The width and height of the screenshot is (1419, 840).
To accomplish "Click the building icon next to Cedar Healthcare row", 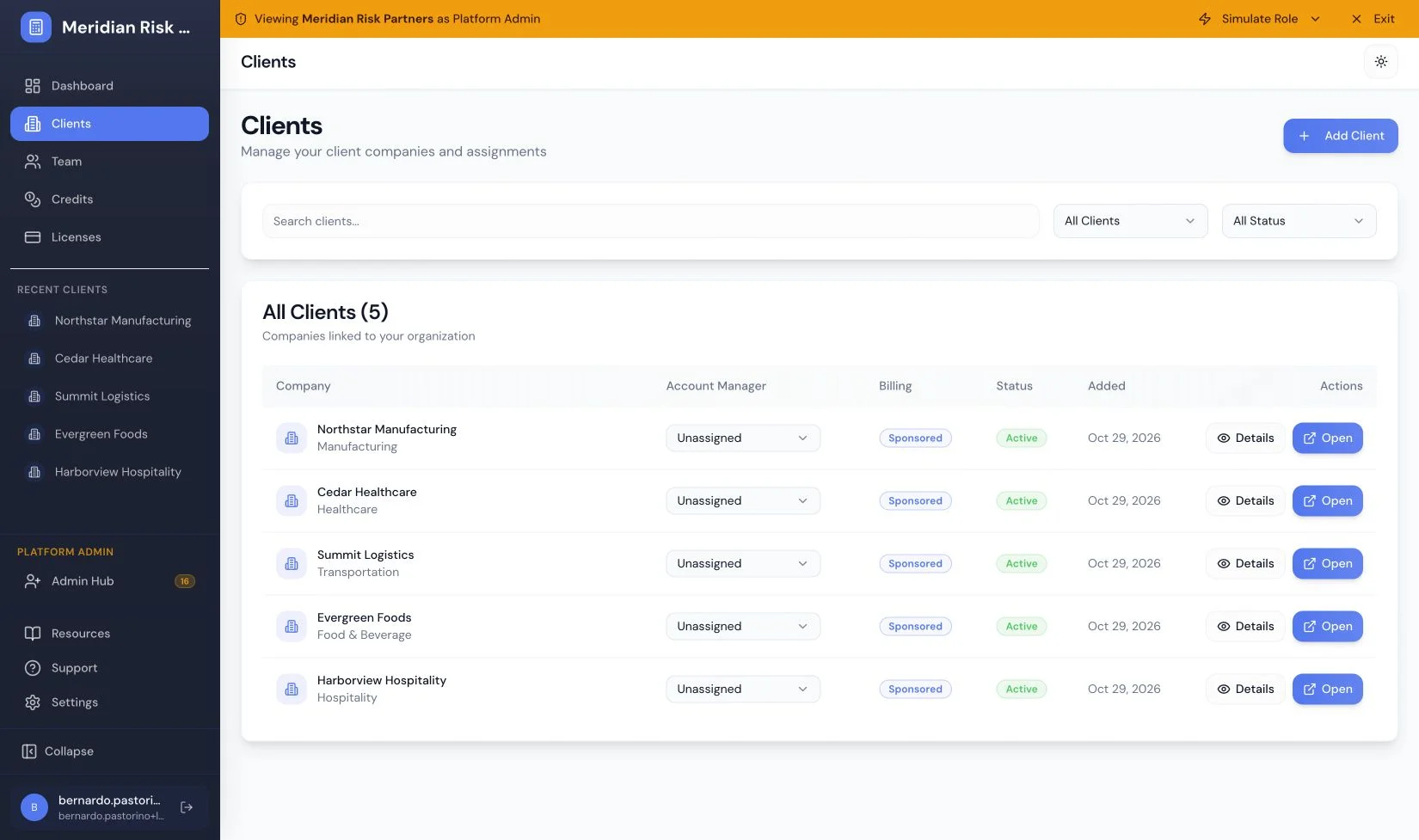I will point(292,500).
